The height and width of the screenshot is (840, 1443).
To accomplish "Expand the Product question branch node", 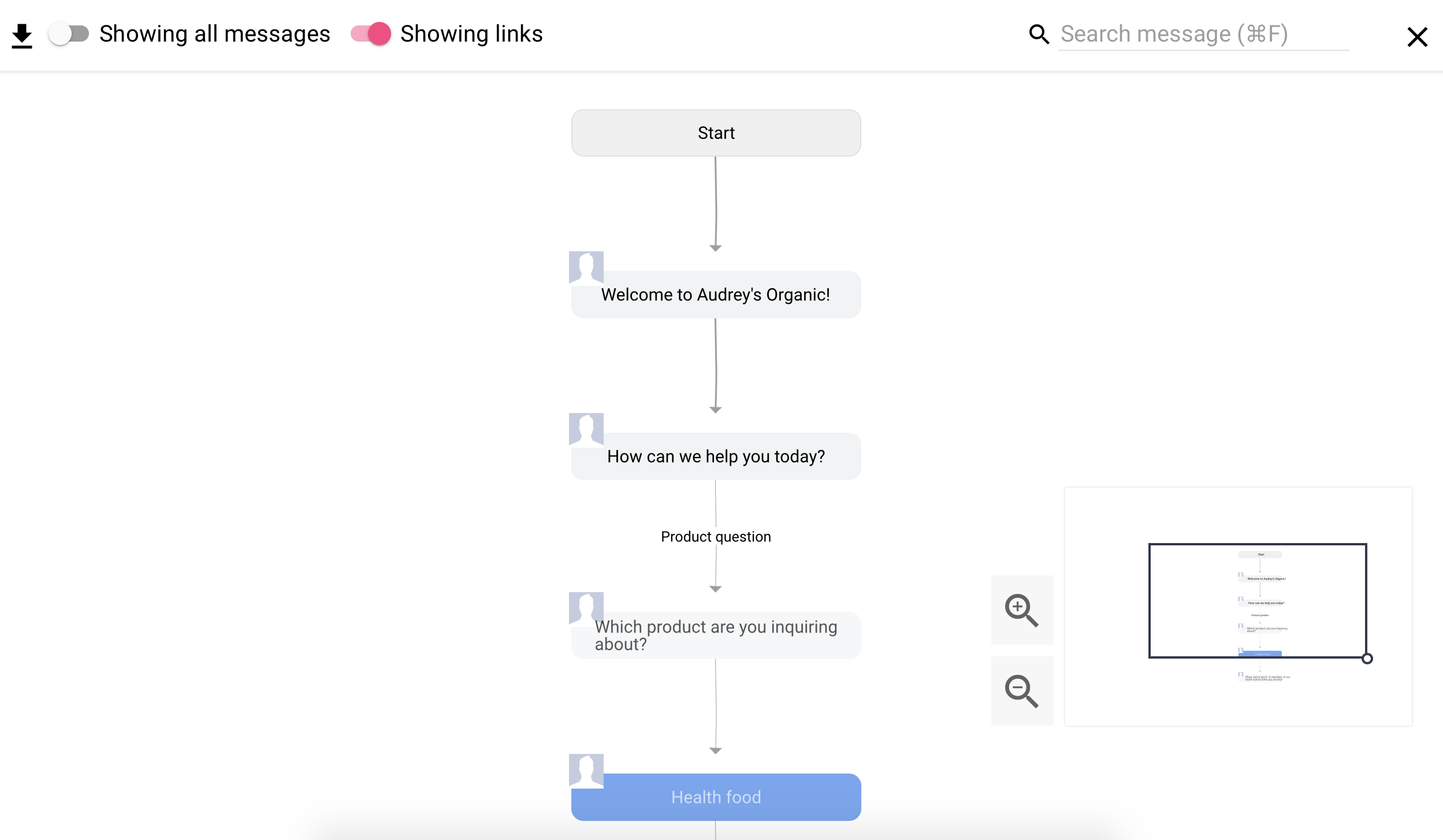I will tap(716, 536).
